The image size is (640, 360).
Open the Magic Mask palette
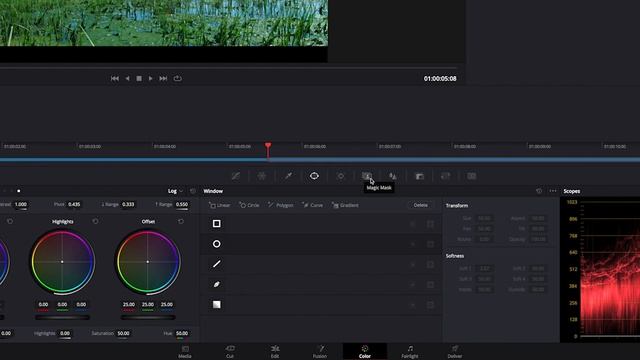tap(367, 176)
